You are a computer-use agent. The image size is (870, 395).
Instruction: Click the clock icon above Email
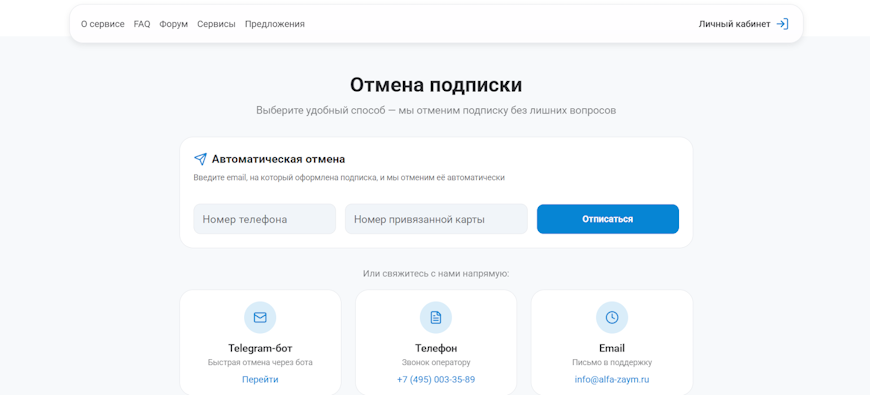(x=612, y=317)
